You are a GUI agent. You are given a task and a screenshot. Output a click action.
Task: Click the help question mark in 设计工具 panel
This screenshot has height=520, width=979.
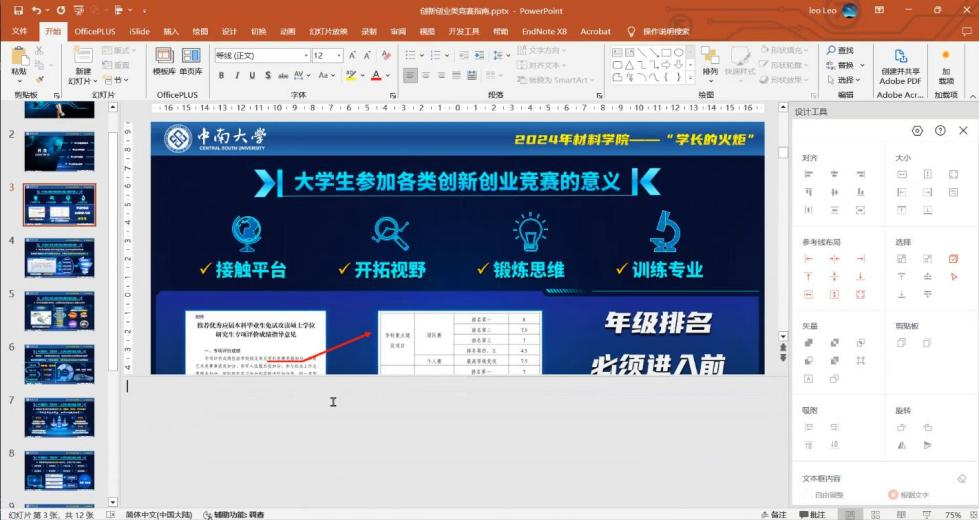(940, 131)
